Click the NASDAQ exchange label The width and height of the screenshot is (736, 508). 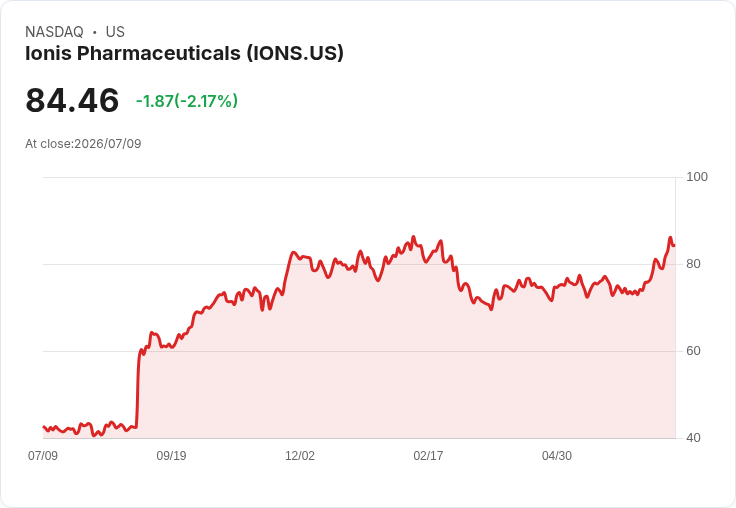[54, 32]
